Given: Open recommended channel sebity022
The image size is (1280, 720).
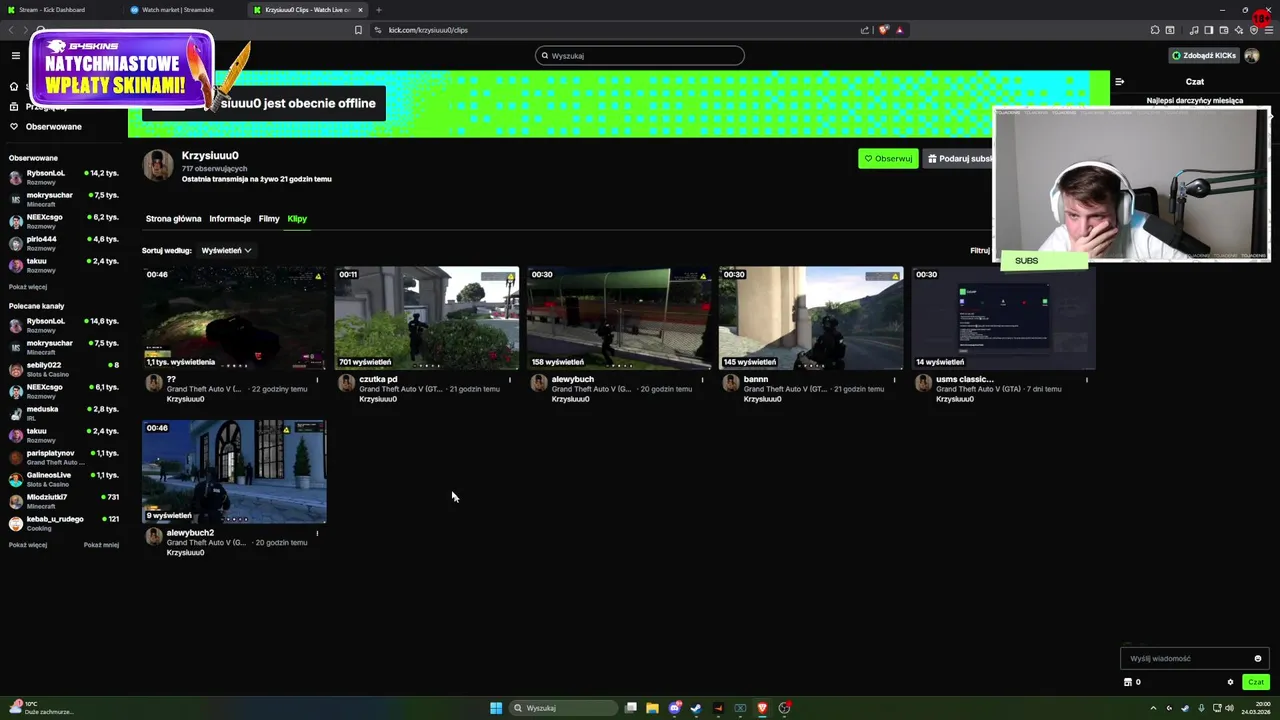Looking at the screenshot, I should tap(64, 369).
